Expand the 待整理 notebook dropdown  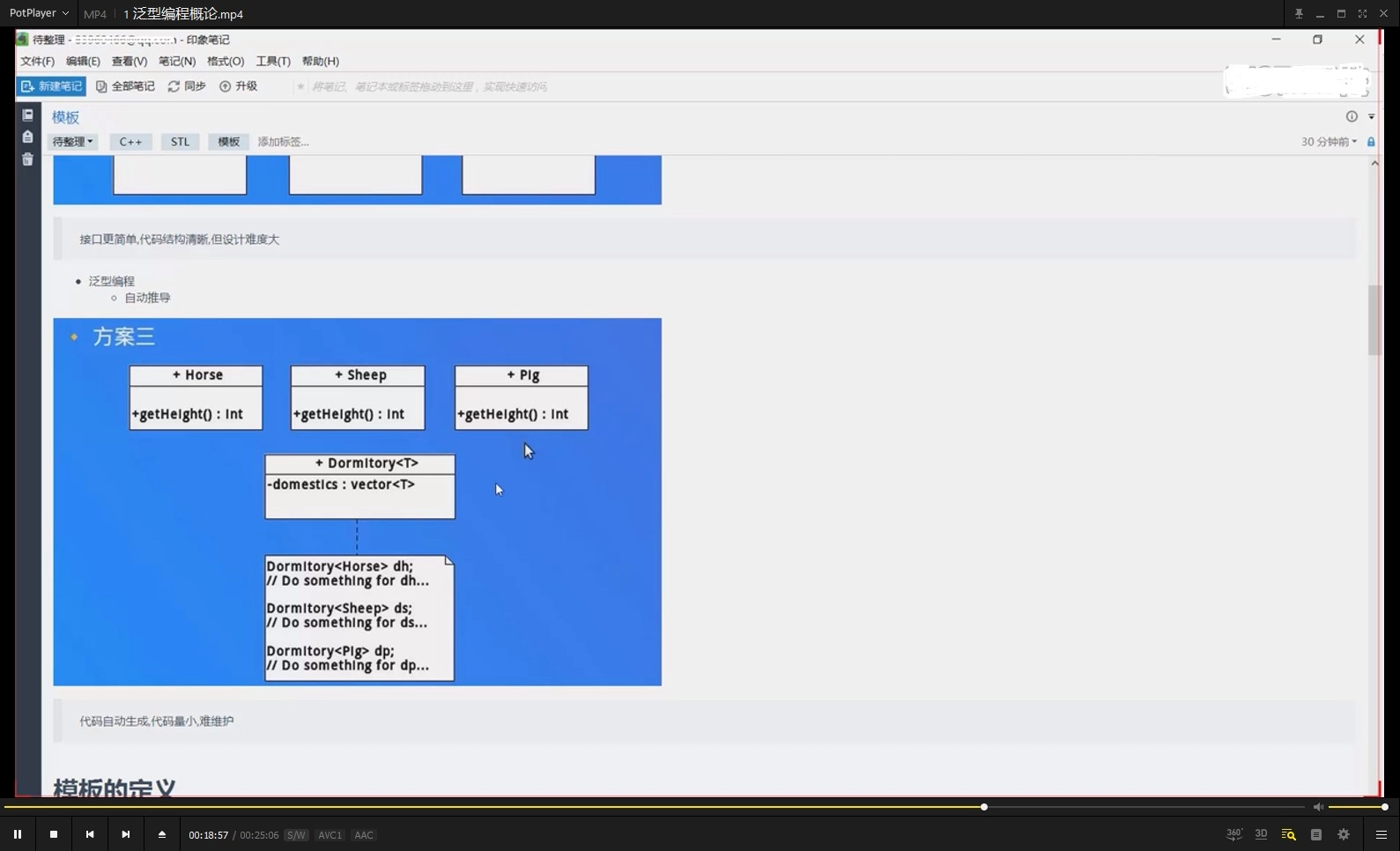click(x=72, y=142)
